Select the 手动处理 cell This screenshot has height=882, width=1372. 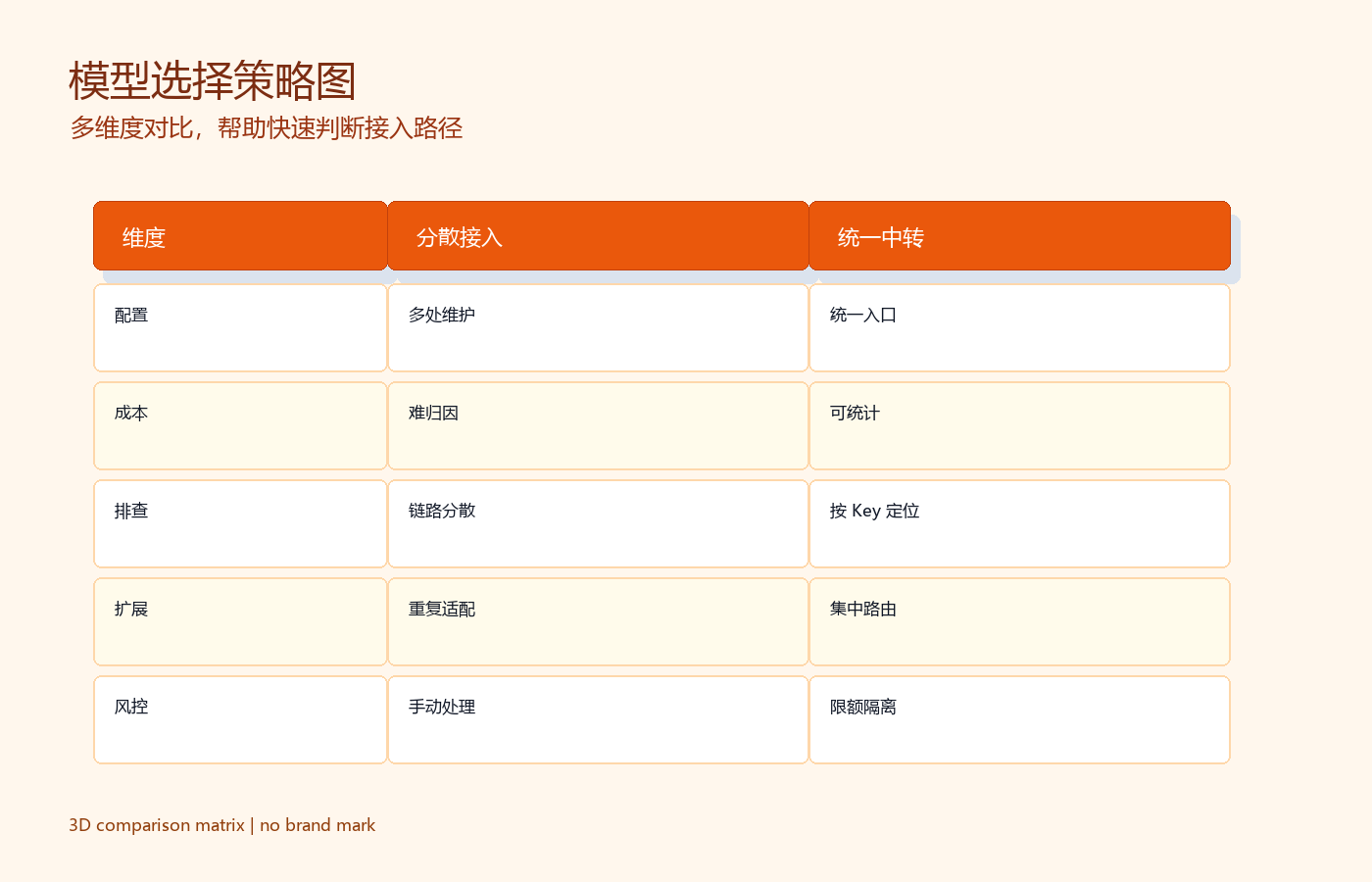point(598,719)
